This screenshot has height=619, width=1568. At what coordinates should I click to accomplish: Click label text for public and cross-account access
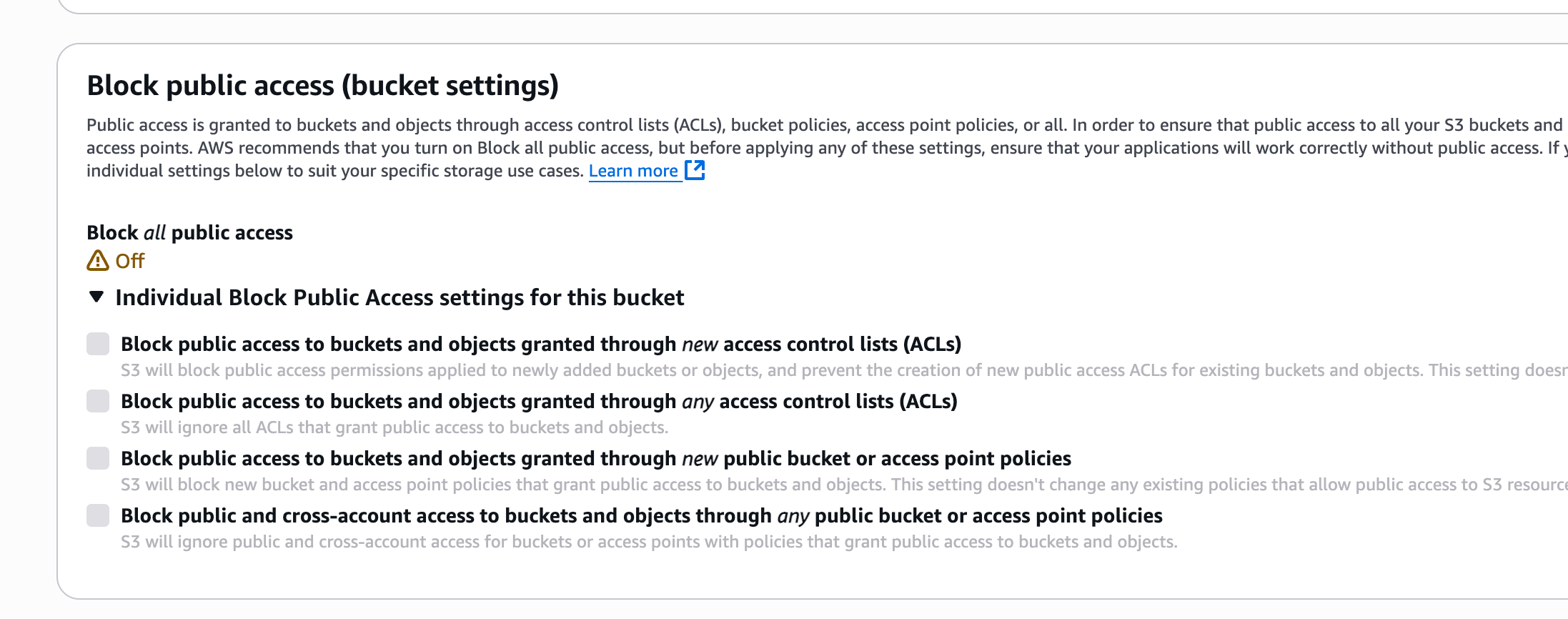(641, 515)
